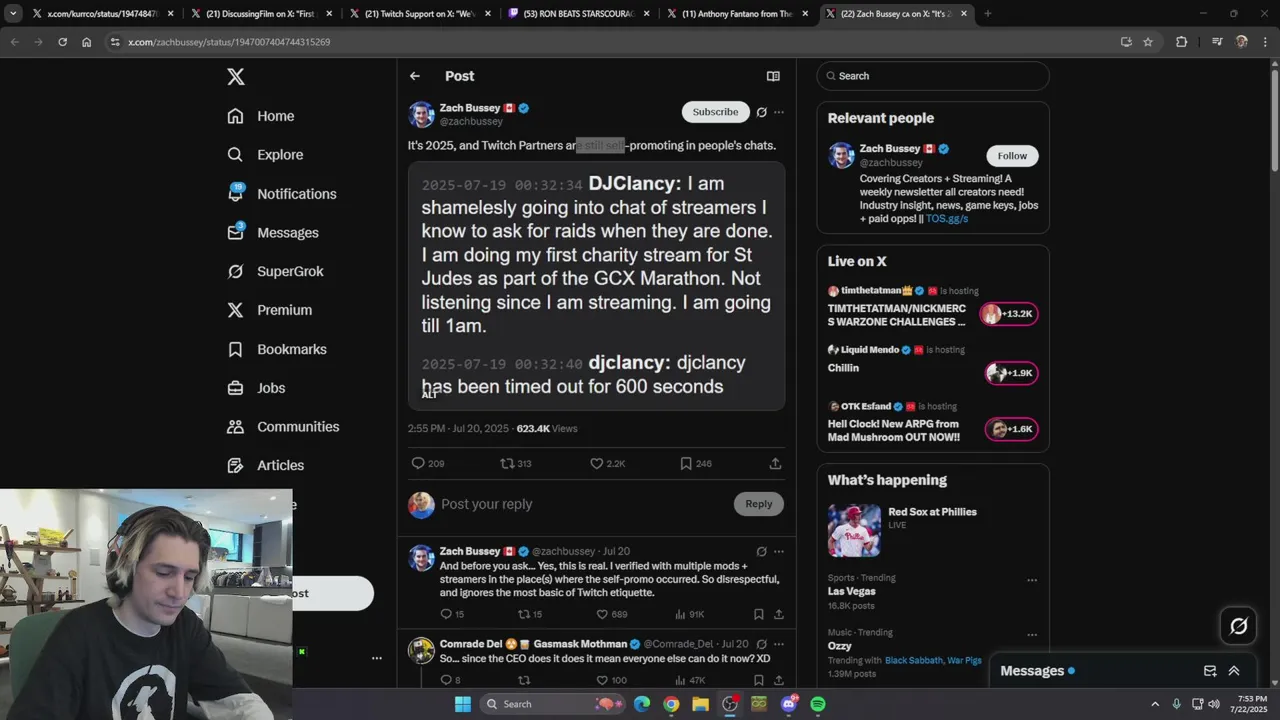Repost the main post showing 313

point(516,463)
